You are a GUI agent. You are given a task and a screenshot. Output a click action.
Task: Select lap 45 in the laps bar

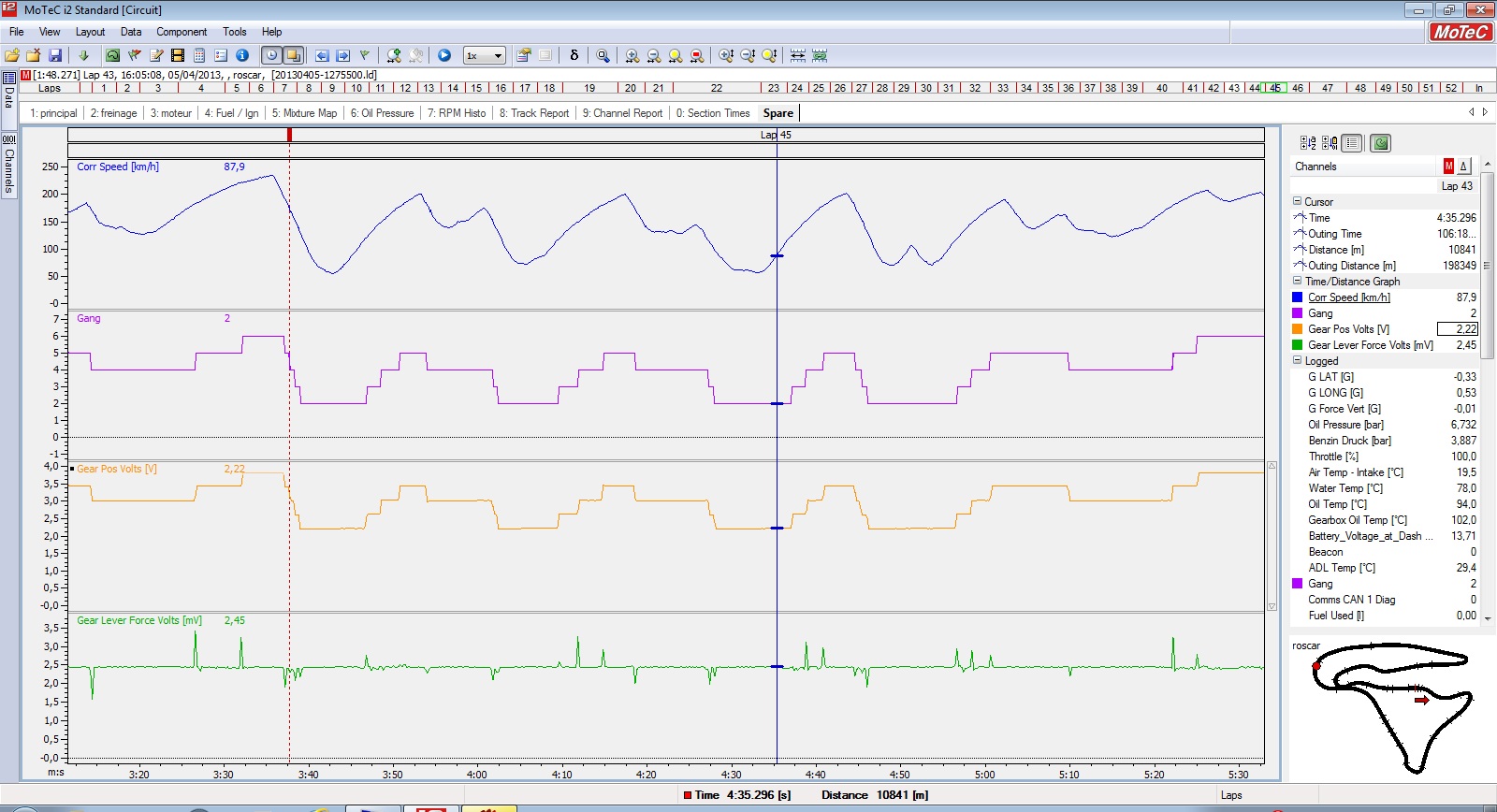1275,88
